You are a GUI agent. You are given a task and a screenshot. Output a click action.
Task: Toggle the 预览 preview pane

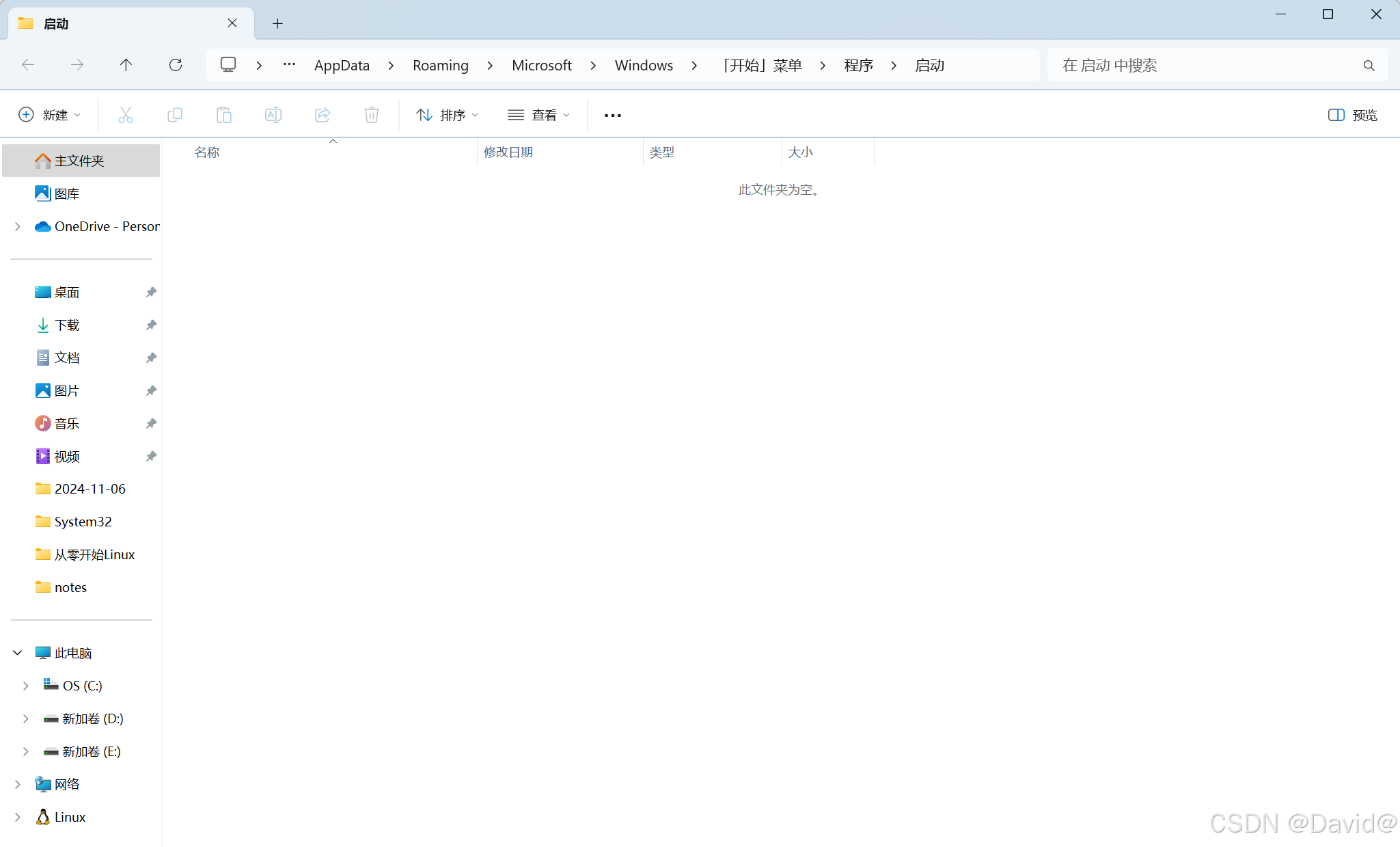[x=1353, y=115]
